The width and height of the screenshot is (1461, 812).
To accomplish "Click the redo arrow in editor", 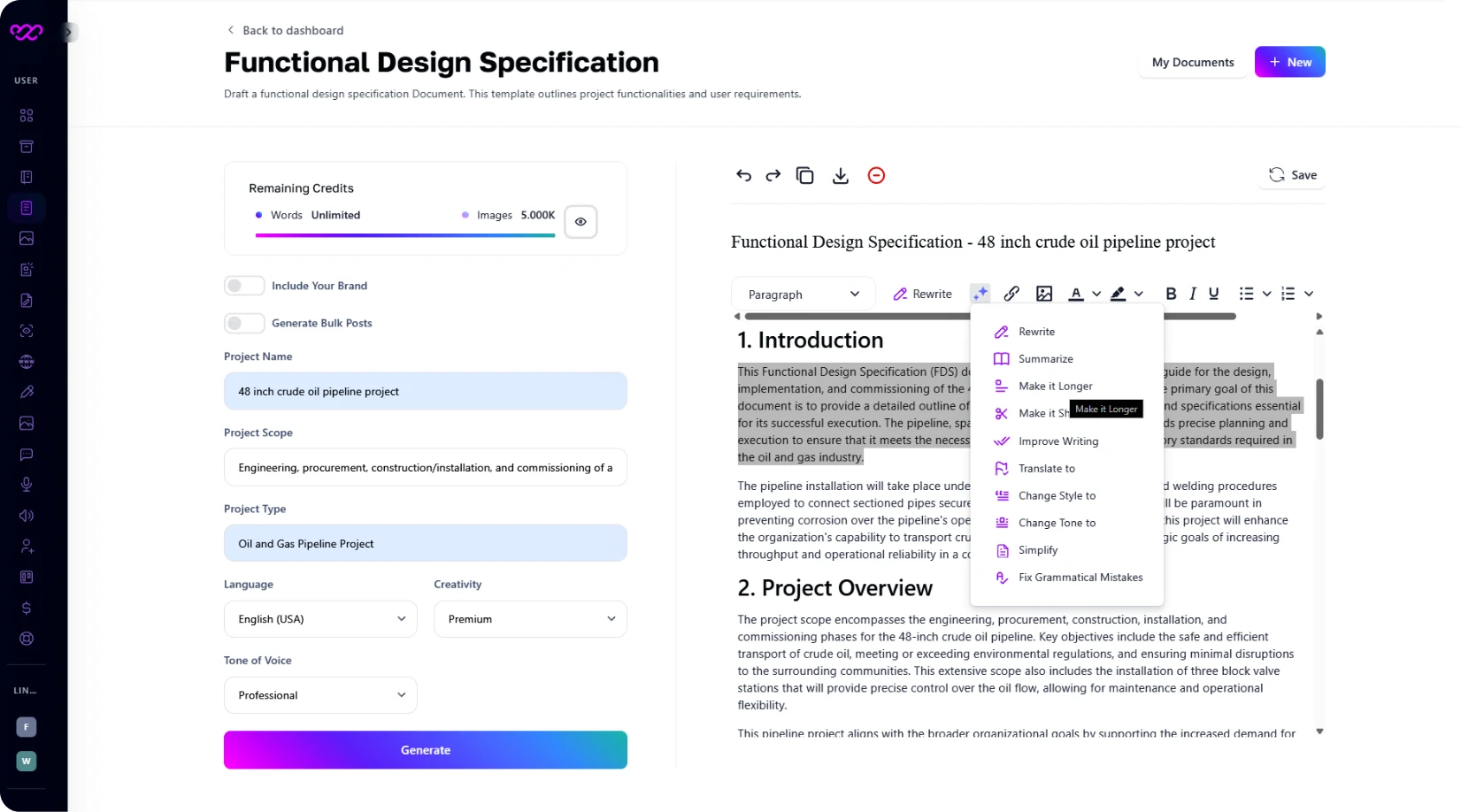I will tap(773, 175).
